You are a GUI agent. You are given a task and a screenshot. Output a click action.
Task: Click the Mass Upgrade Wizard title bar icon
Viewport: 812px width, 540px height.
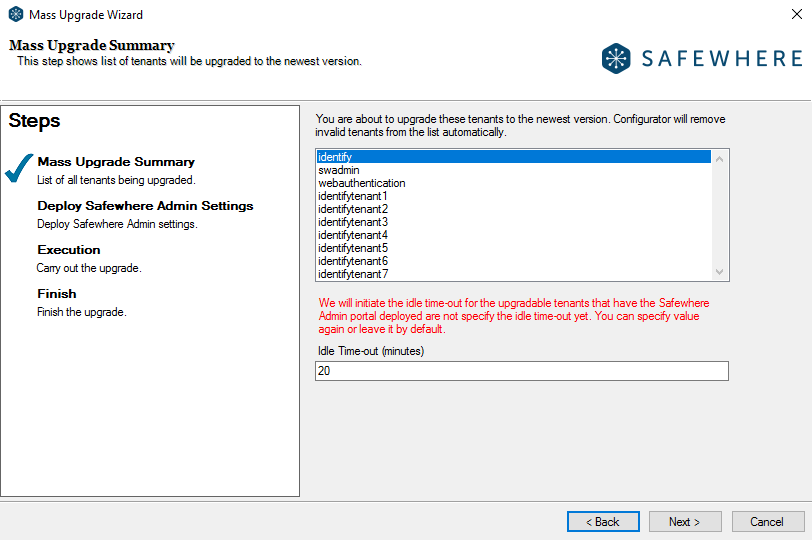16,14
